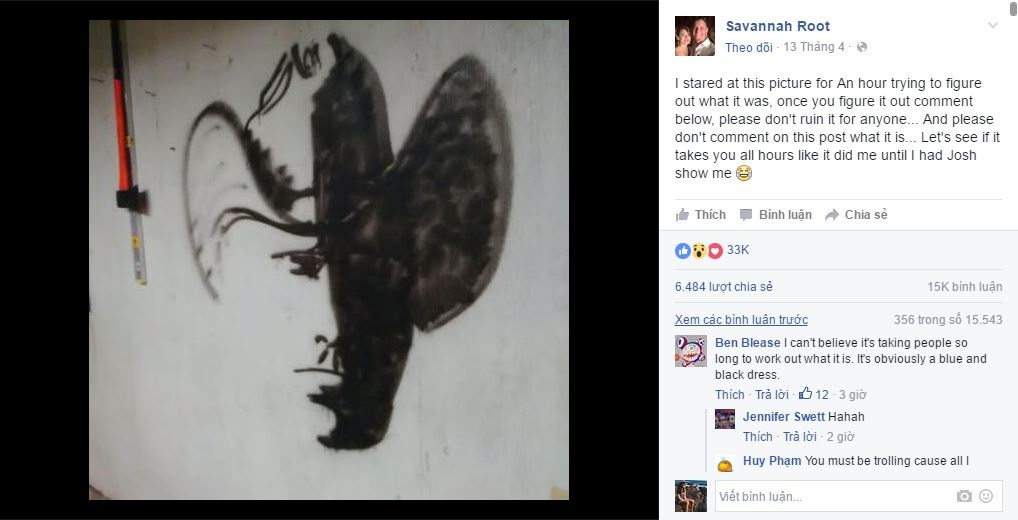Click the Wow reaction emoji icon
1018x520 pixels.
point(699,251)
